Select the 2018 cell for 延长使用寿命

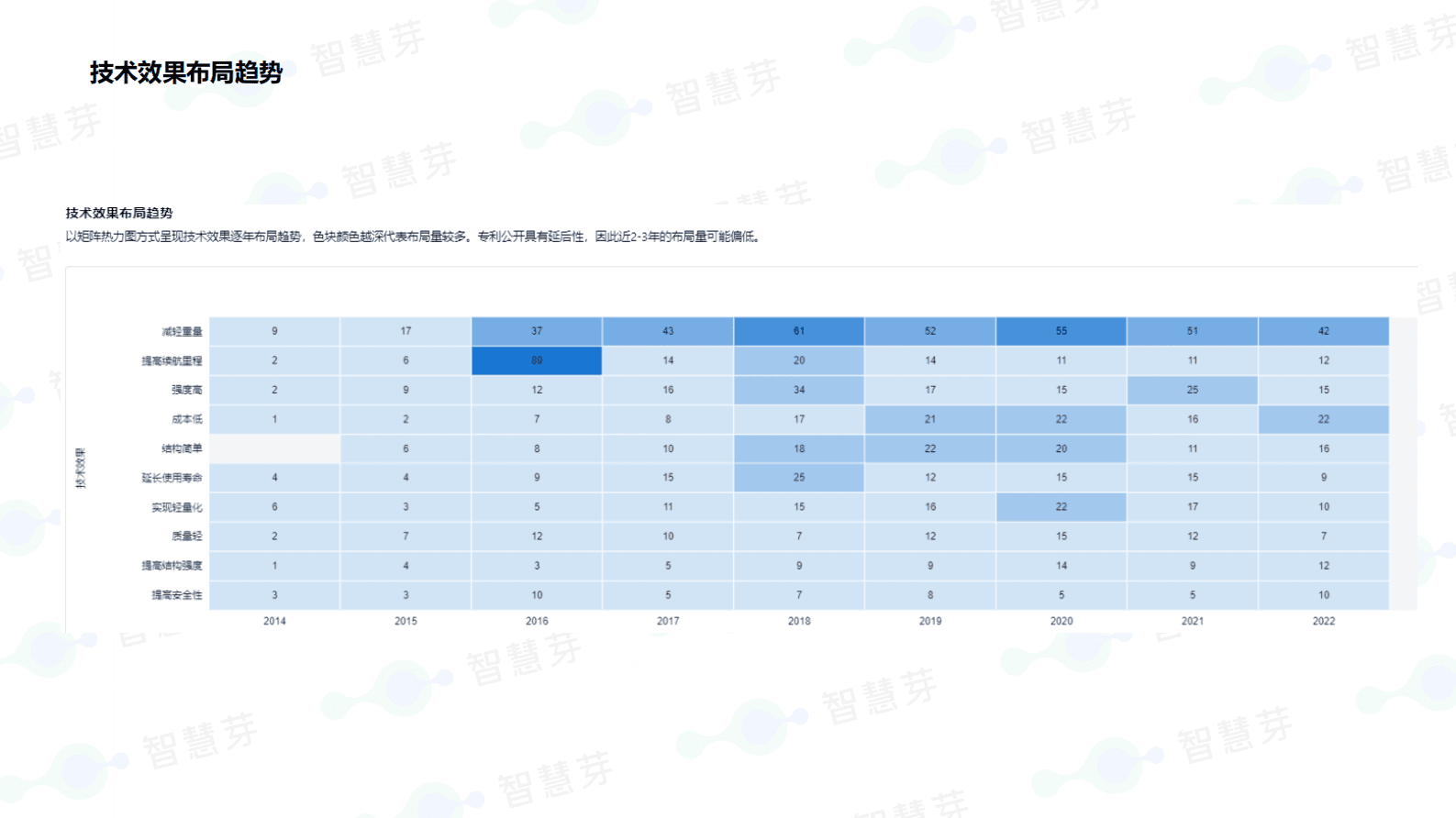coord(798,478)
